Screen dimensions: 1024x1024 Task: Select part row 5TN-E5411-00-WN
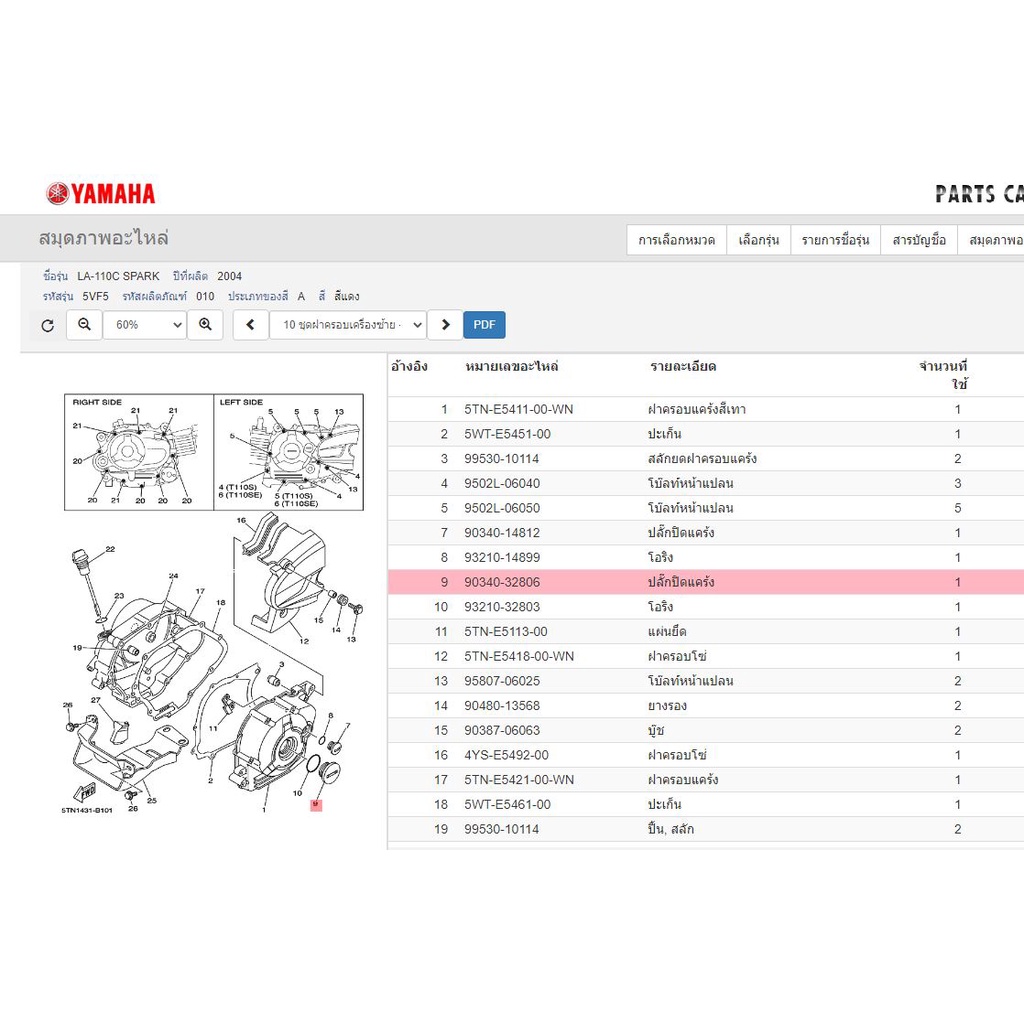point(705,409)
